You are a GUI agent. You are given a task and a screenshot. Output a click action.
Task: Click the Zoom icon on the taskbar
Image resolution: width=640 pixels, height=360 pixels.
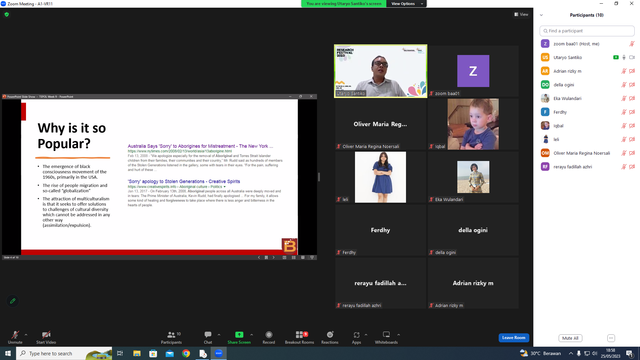[x=219, y=353]
